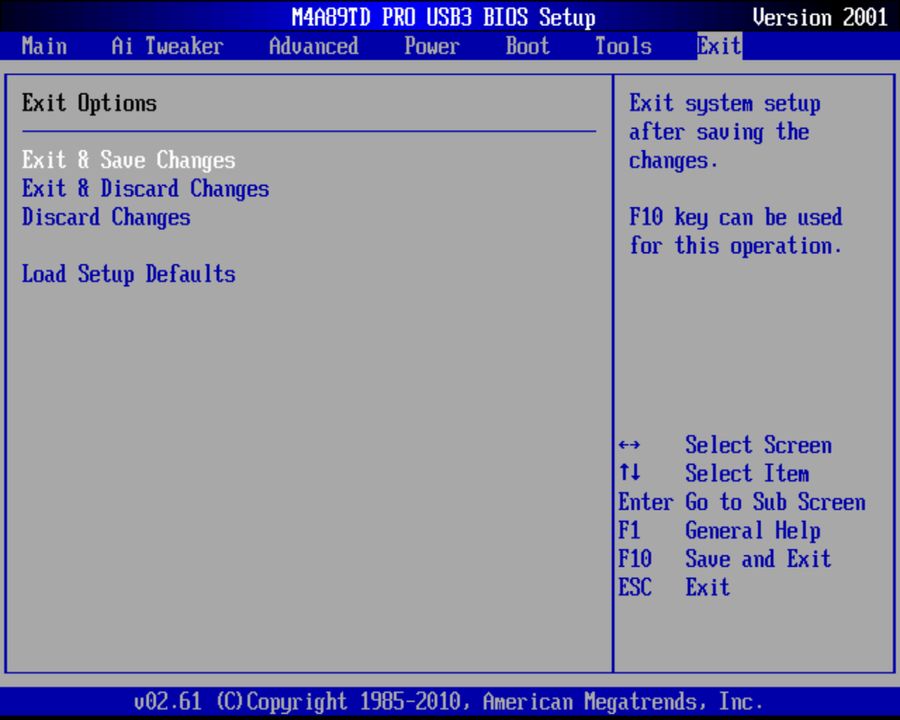Image resolution: width=900 pixels, height=720 pixels.
Task: Choose Discard Changes
Action: pos(106,217)
